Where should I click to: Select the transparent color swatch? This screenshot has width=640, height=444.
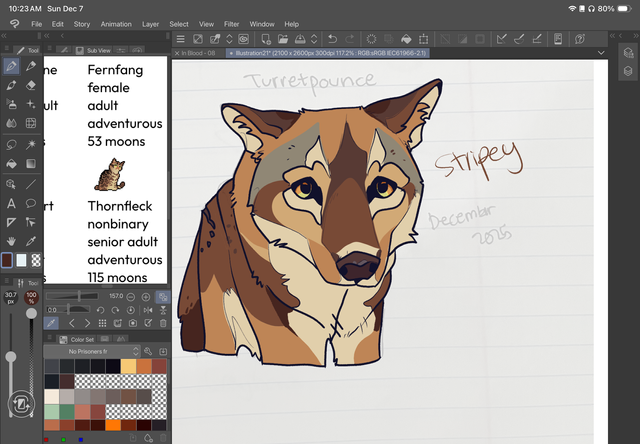coord(38,260)
